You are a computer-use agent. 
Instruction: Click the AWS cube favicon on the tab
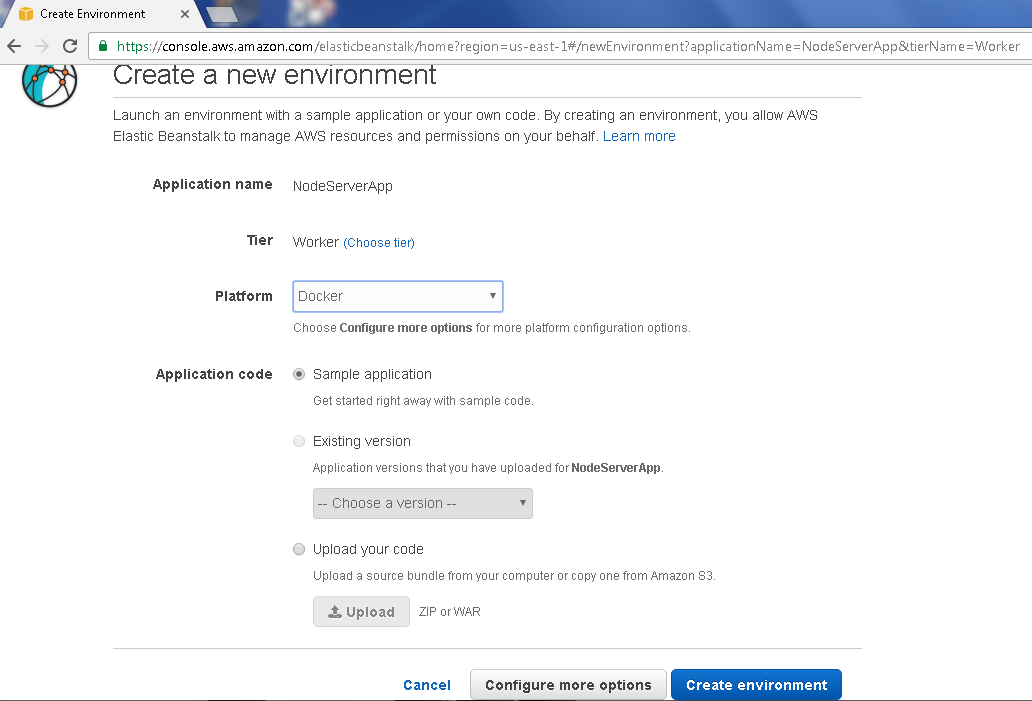click(x=26, y=14)
